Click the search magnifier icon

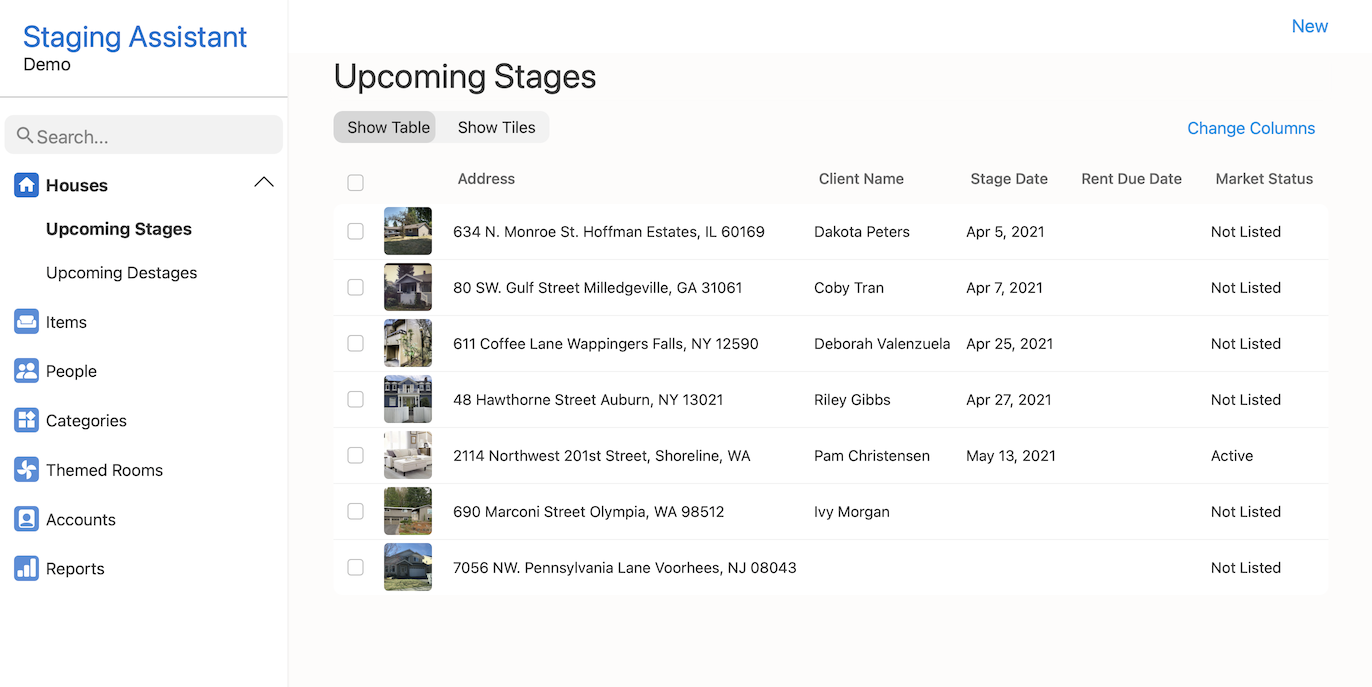pos(25,135)
